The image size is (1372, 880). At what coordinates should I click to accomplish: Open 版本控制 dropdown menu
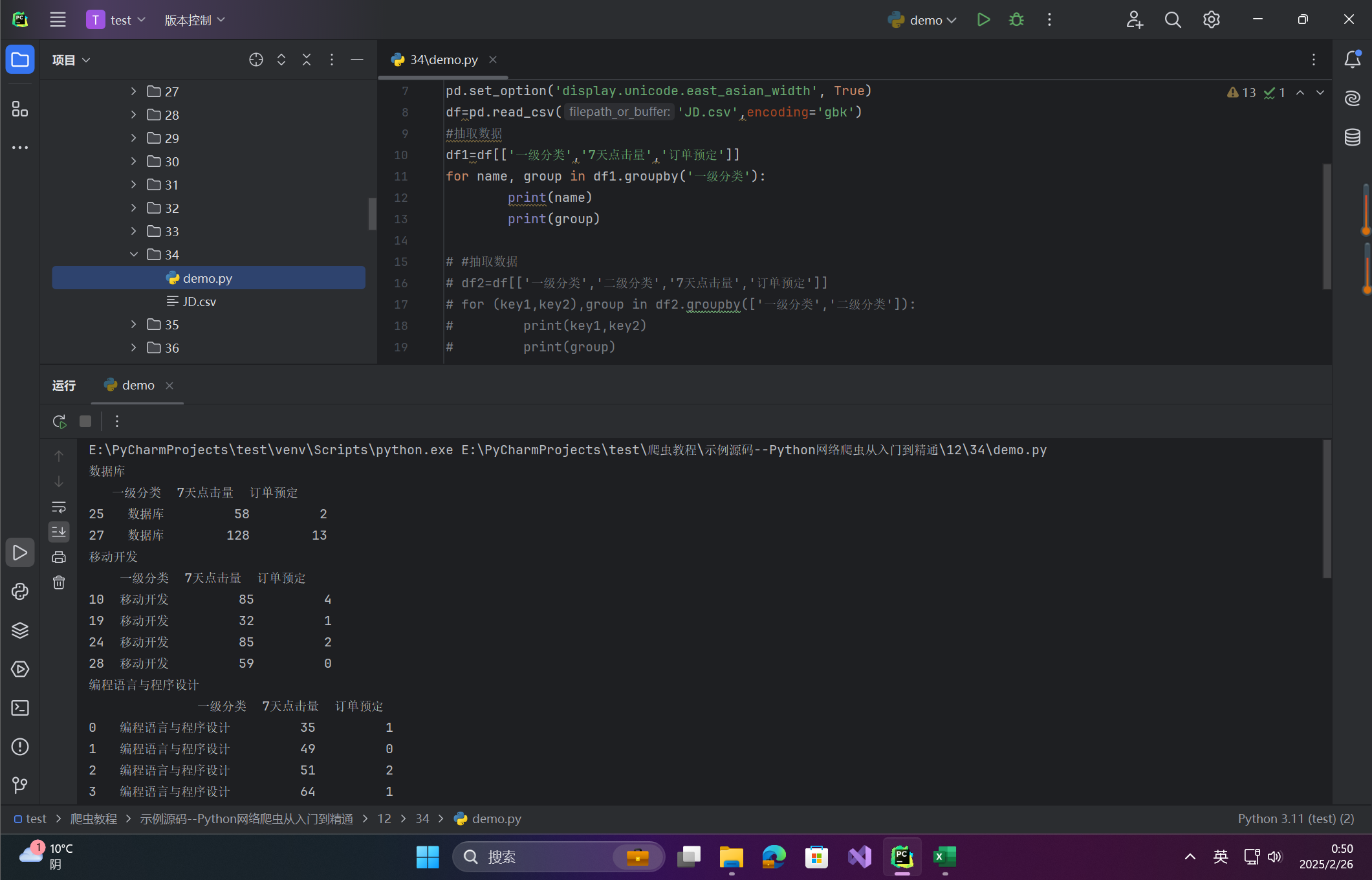point(195,19)
